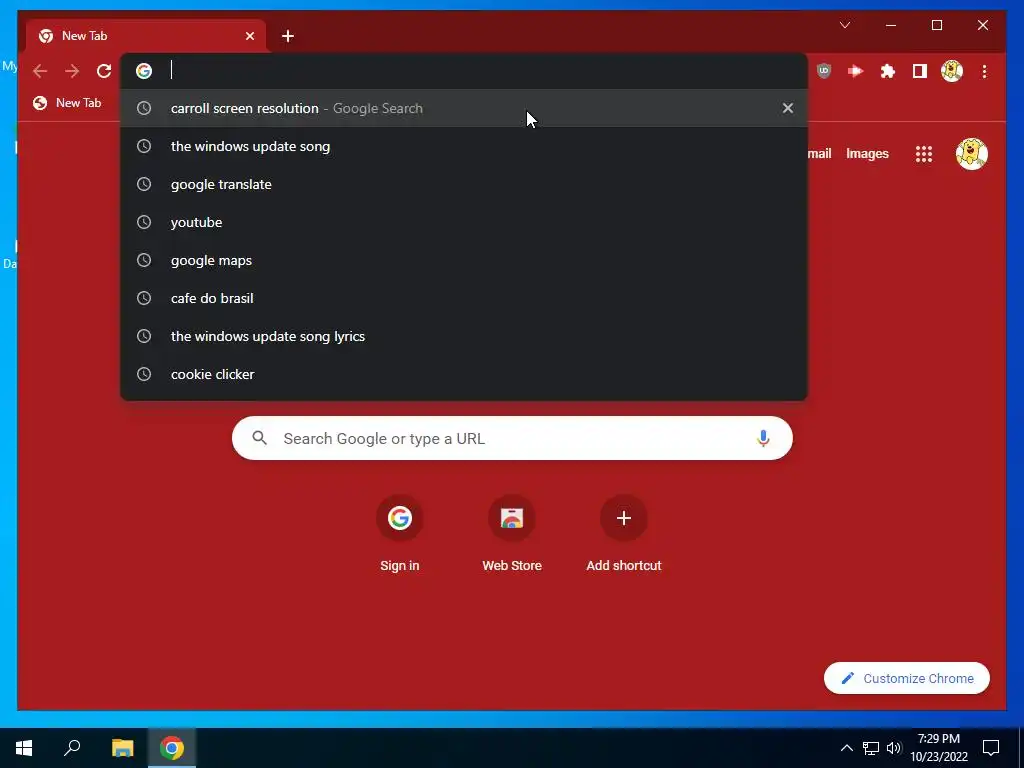Click the Google icon in the address bar

(144, 71)
